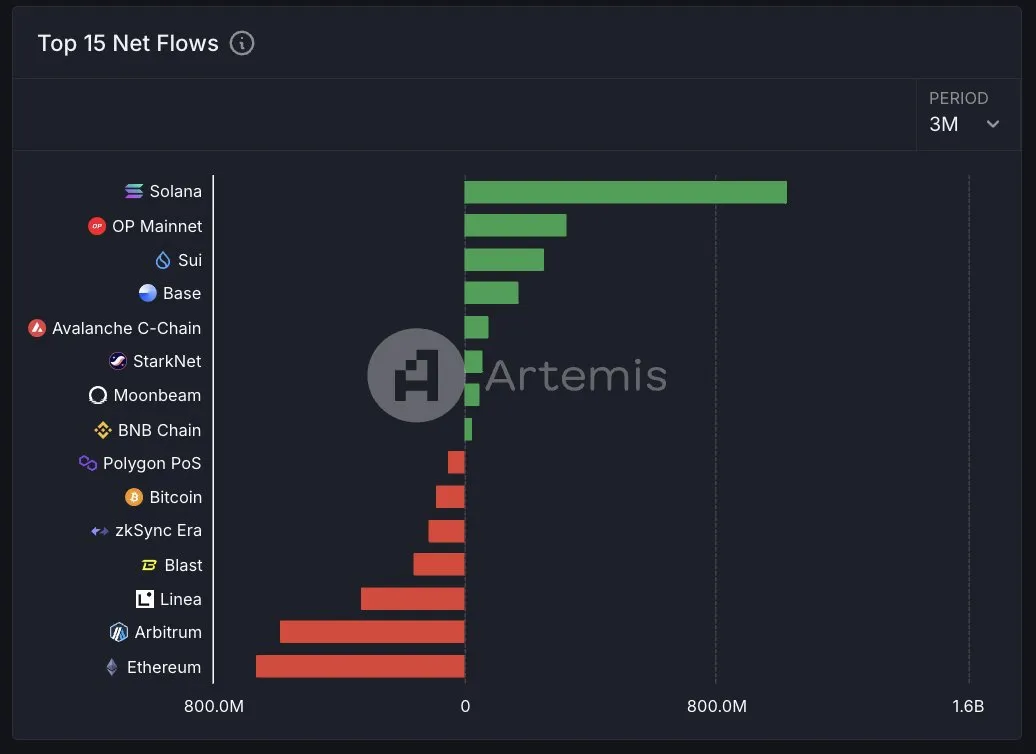The height and width of the screenshot is (754, 1036).
Task: Click the StarkNet logo icon
Action: click(118, 361)
